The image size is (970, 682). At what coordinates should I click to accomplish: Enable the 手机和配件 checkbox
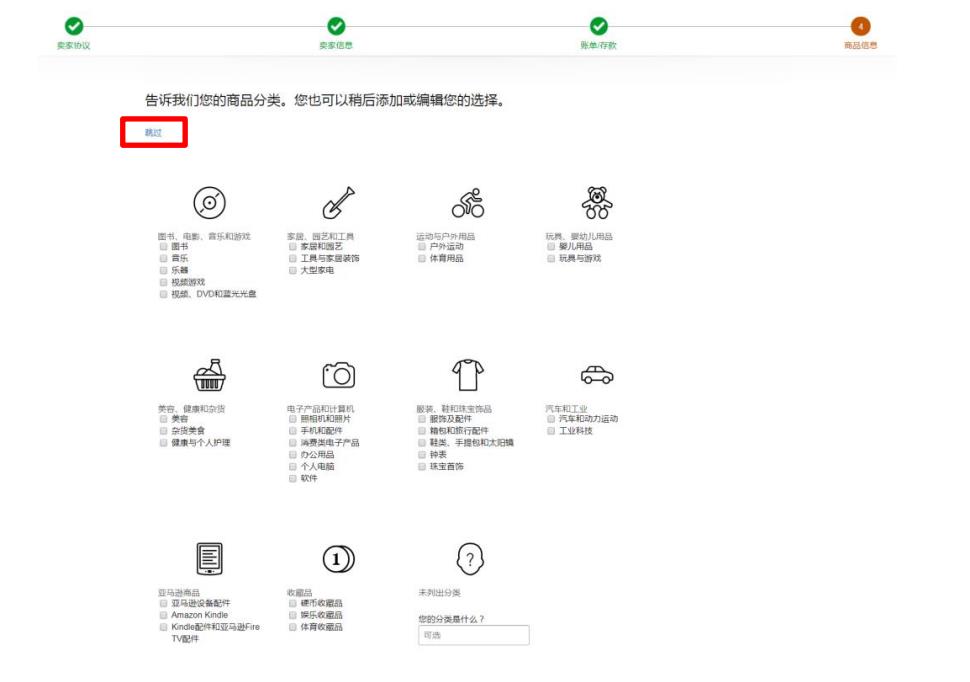point(293,431)
